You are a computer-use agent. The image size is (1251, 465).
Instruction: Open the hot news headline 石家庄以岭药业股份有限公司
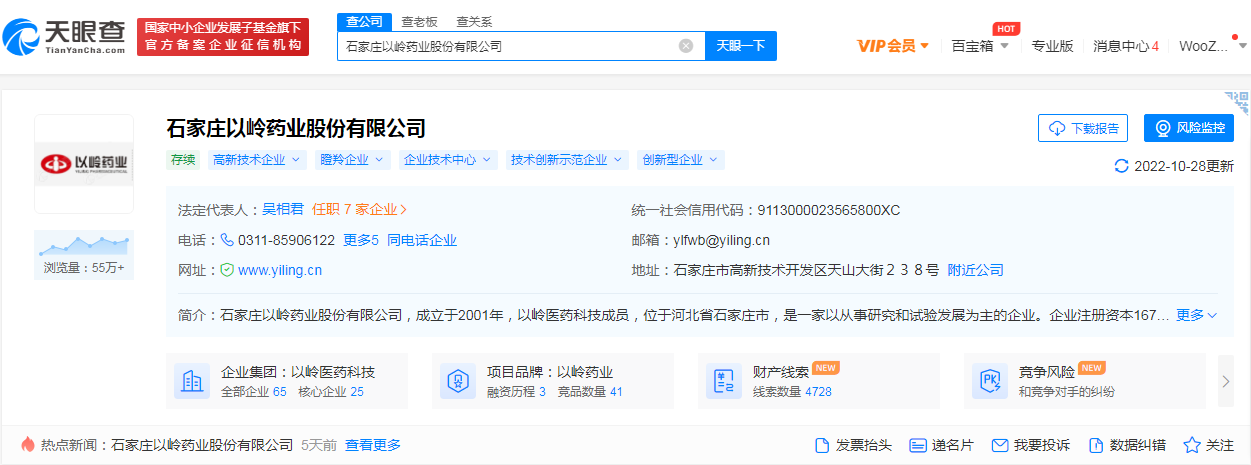pos(202,445)
